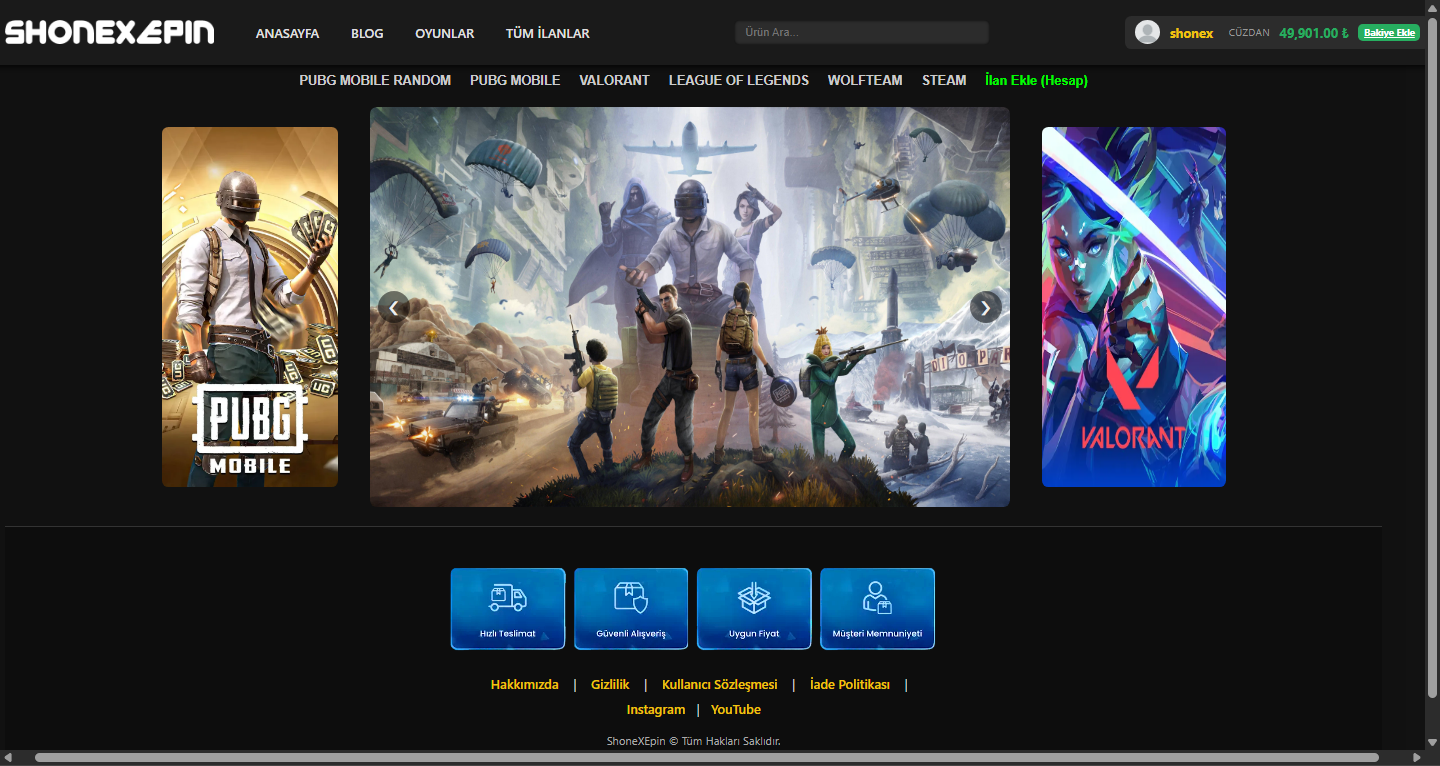1440x766 pixels.
Task: Click the Güvenli Alışveriş shield card
Action: (631, 609)
